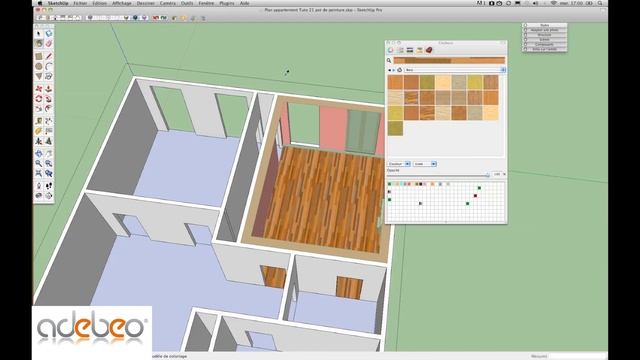This screenshot has width=640, height=360.
Task: Choose the Position Camera tool
Action: tap(39, 186)
